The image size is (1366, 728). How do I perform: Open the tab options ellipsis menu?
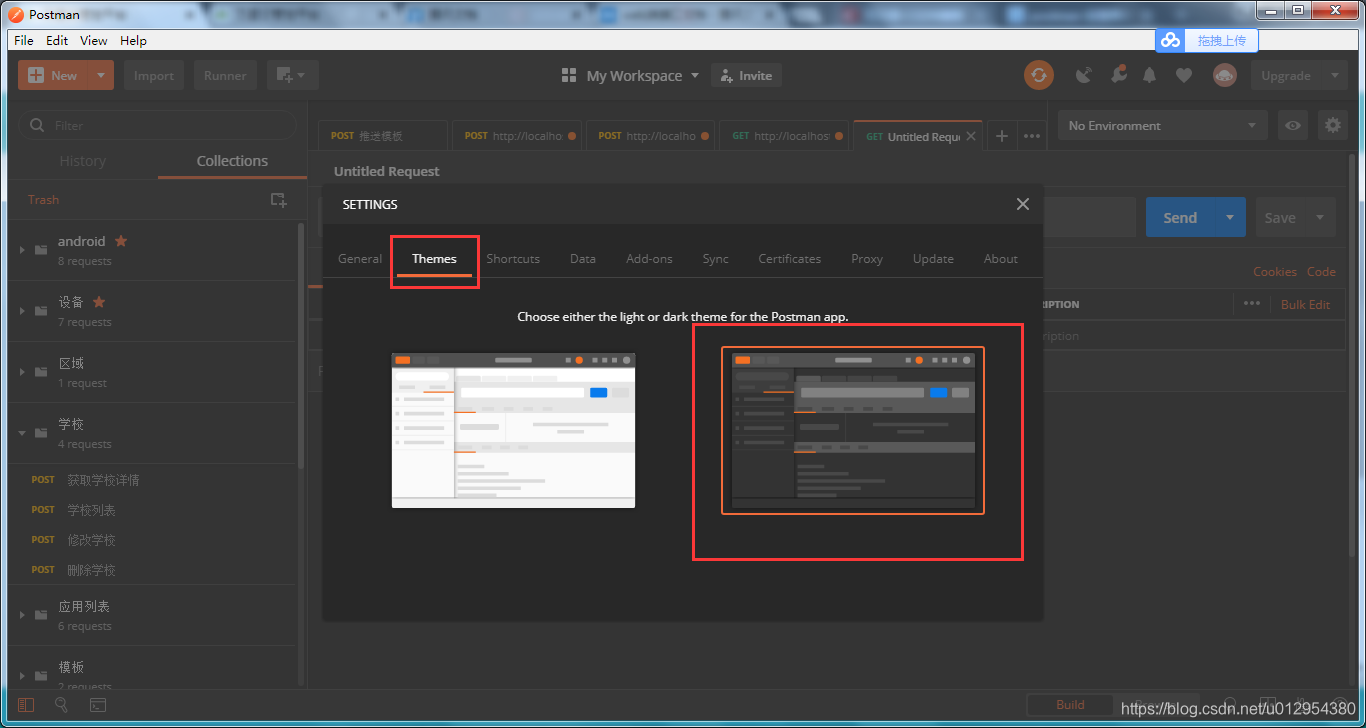(1032, 136)
